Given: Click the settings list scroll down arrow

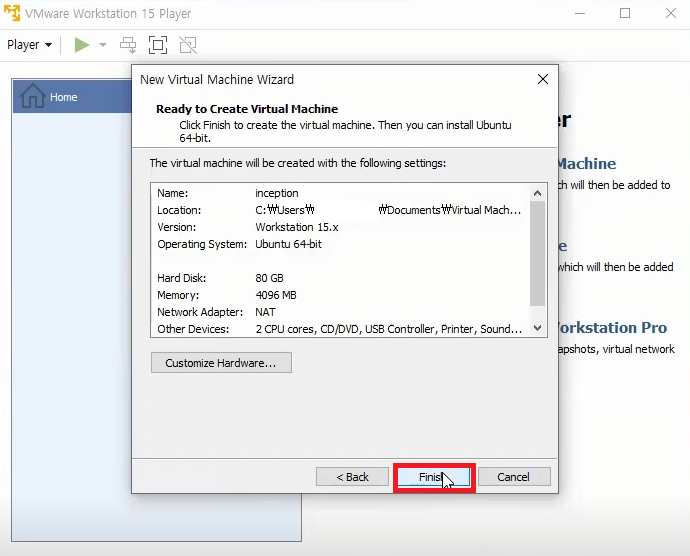Looking at the screenshot, I should tap(537, 328).
